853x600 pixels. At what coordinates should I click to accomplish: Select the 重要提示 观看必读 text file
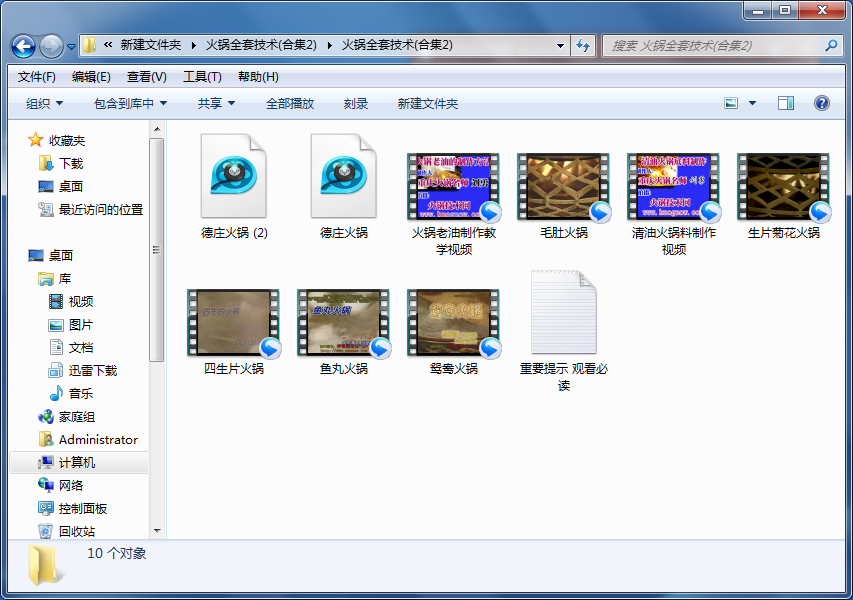(563, 313)
